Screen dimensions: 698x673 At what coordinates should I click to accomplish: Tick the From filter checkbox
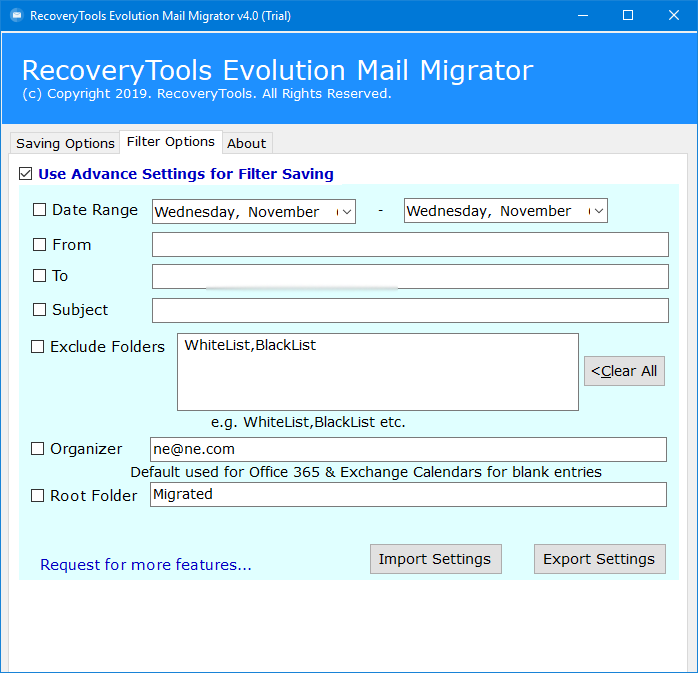click(x=39, y=244)
